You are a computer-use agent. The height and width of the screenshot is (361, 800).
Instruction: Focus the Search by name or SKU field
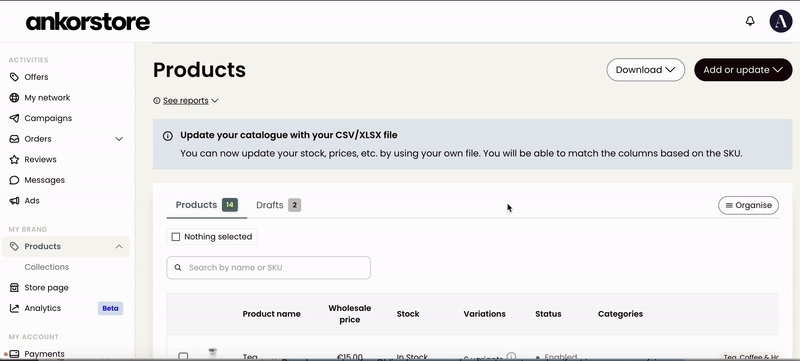268,268
